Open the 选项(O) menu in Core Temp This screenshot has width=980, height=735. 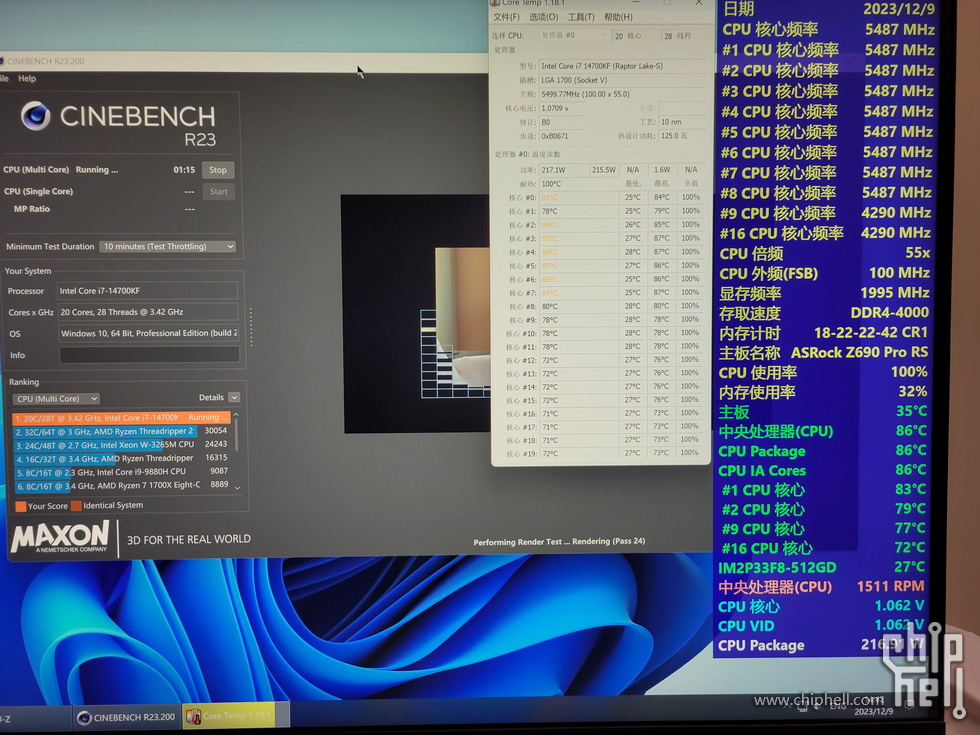[543, 17]
